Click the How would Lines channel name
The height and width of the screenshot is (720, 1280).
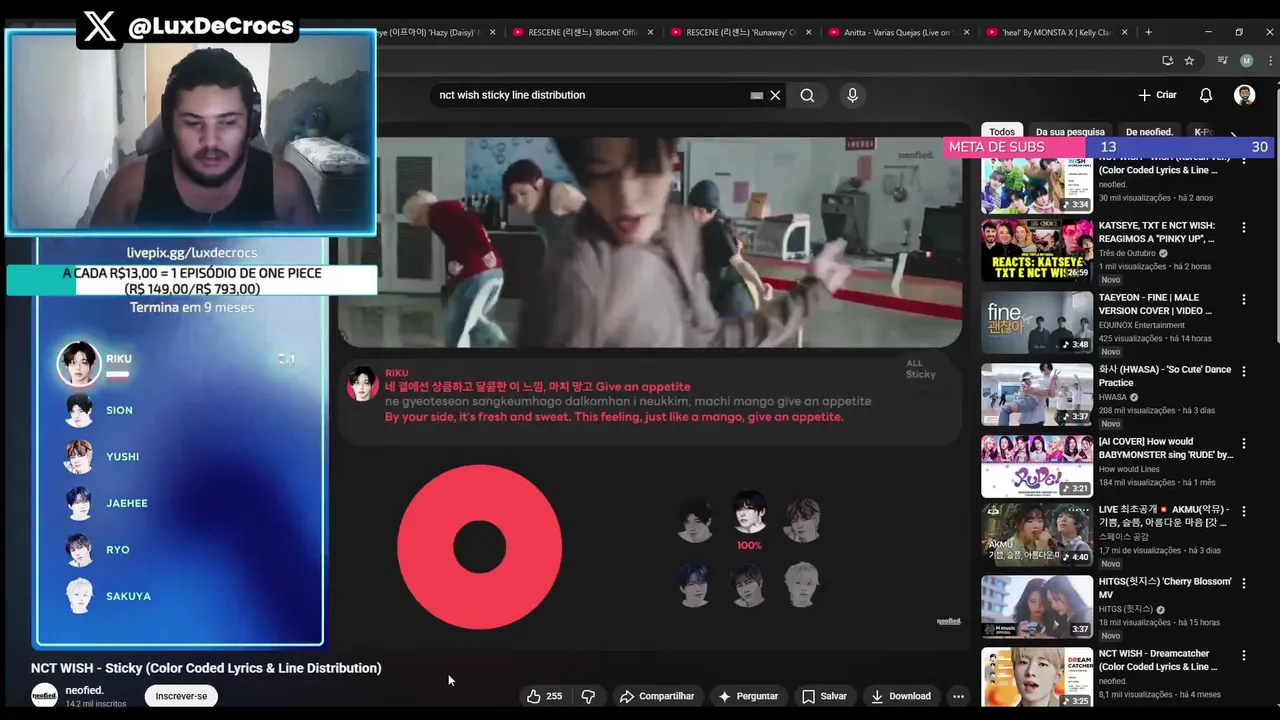[x=1129, y=469]
